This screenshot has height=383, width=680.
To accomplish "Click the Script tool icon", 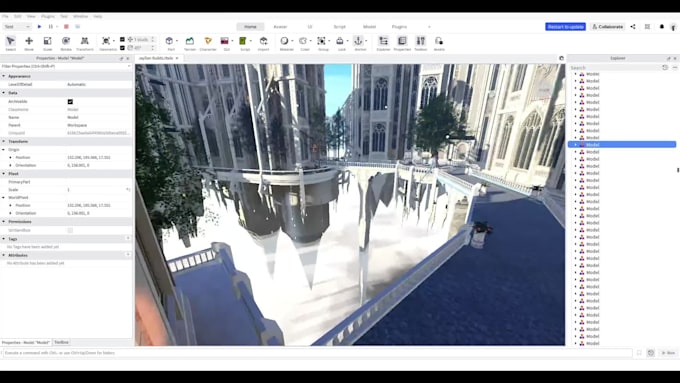I will (x=243, y=41).
